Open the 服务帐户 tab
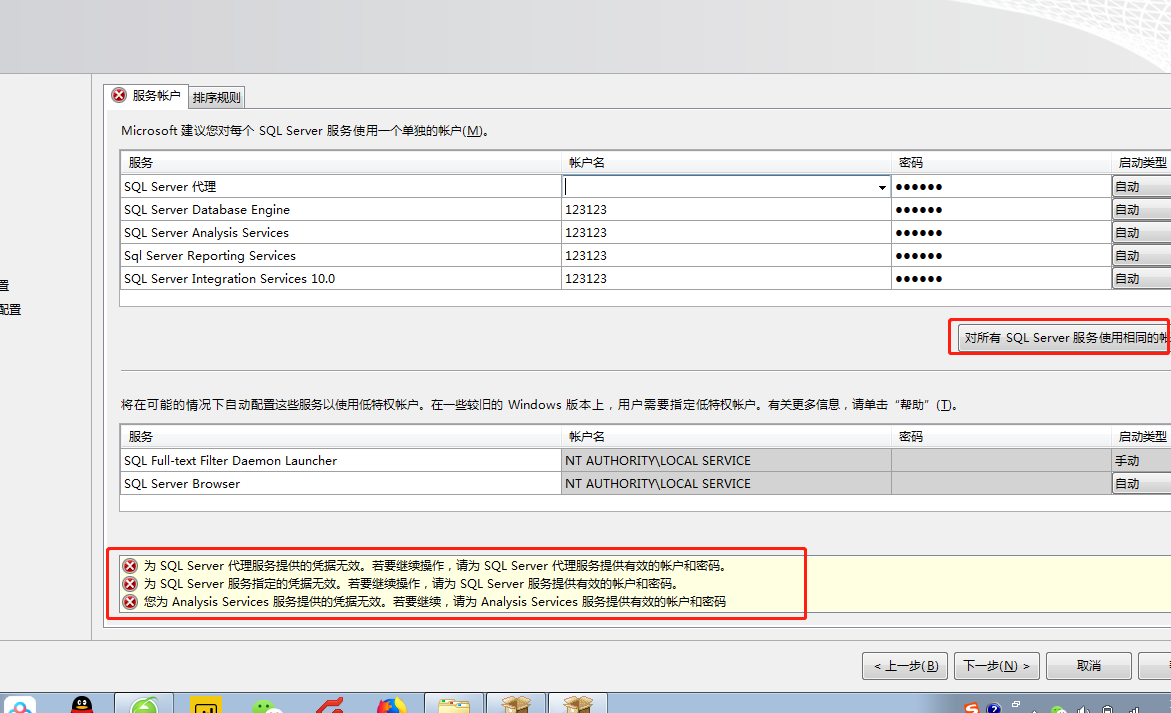Viewport: 1171px width, 713px height. point(146,96)
